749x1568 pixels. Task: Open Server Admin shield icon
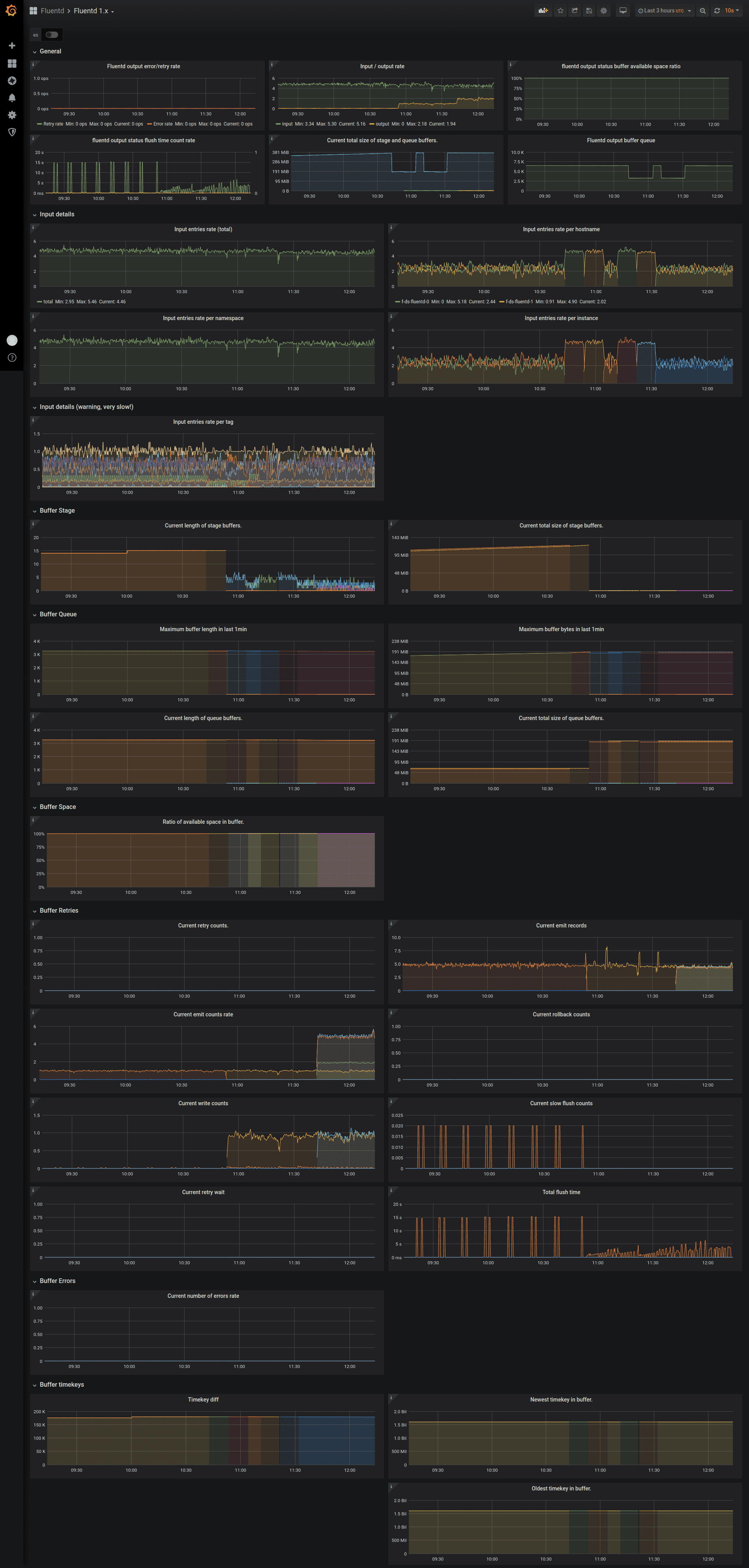(12, 131)
